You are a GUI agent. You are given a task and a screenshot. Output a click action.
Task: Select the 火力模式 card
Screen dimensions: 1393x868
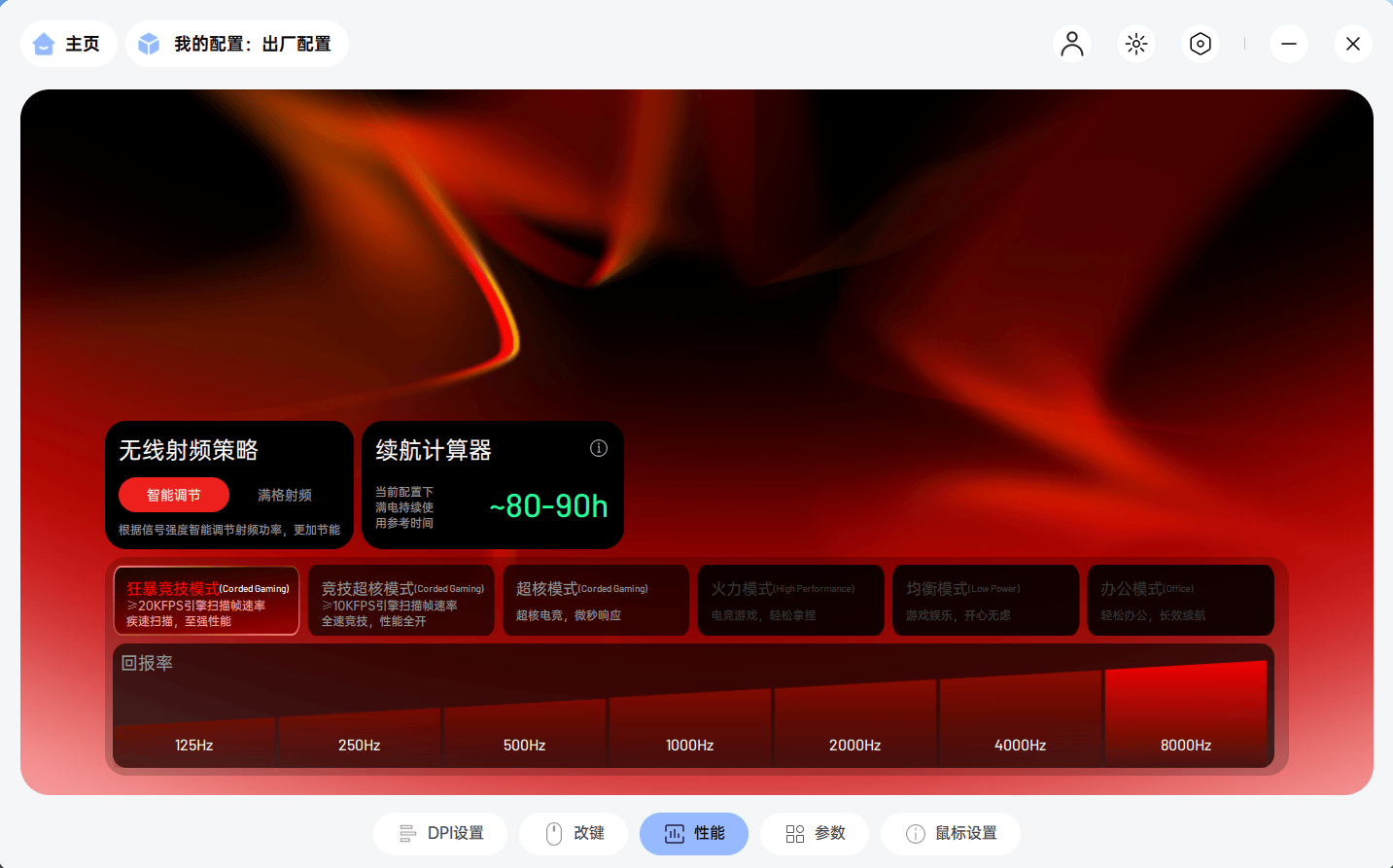click(790, 600)
